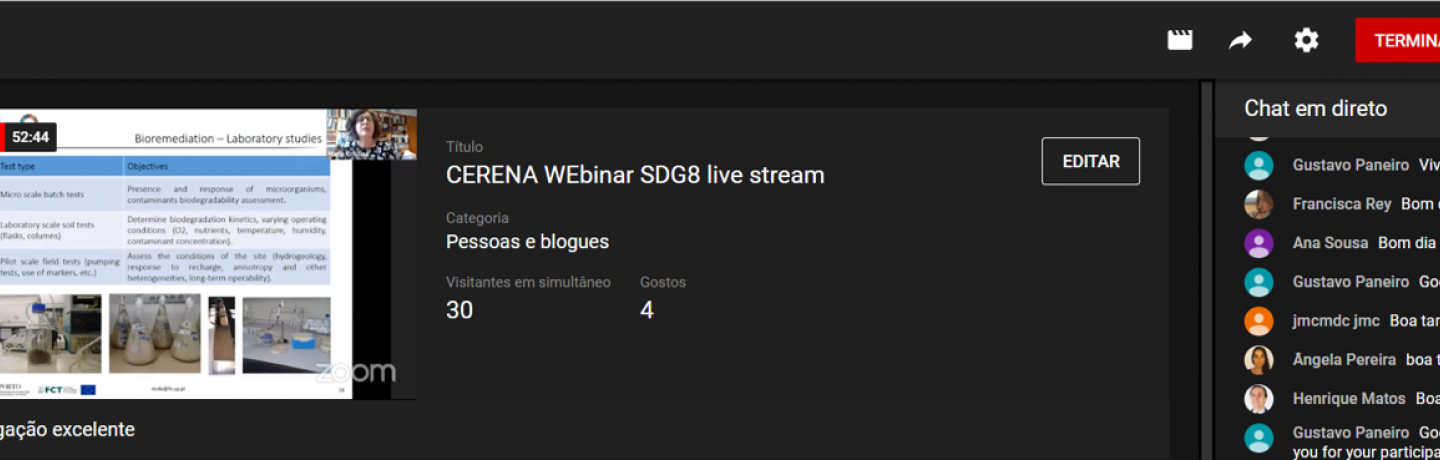
Task: Open the clapperboard highlight clip icon
Action: pyautogui.click(x=1180, y=40)
